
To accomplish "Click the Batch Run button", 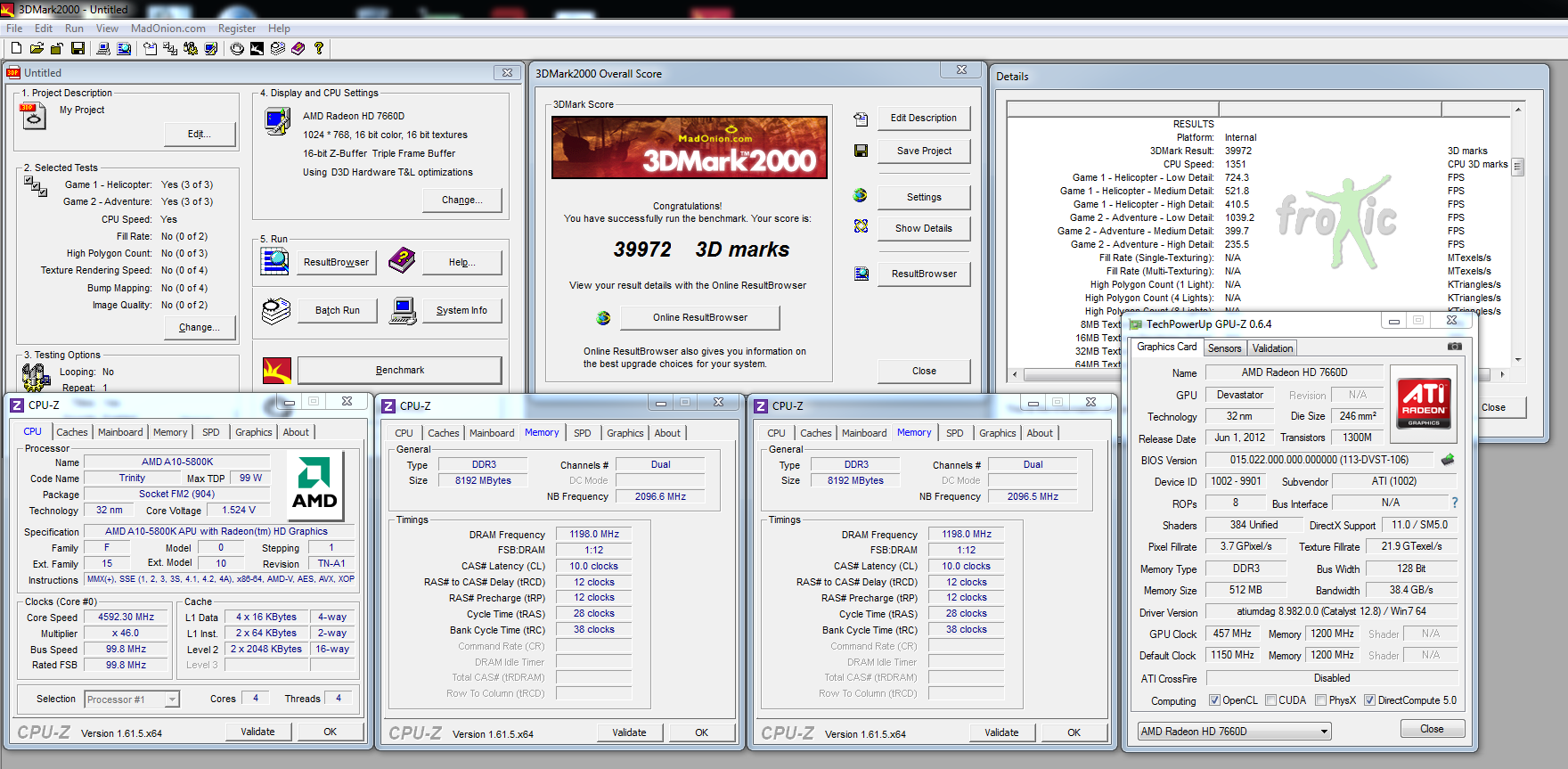I will point(338,311).
